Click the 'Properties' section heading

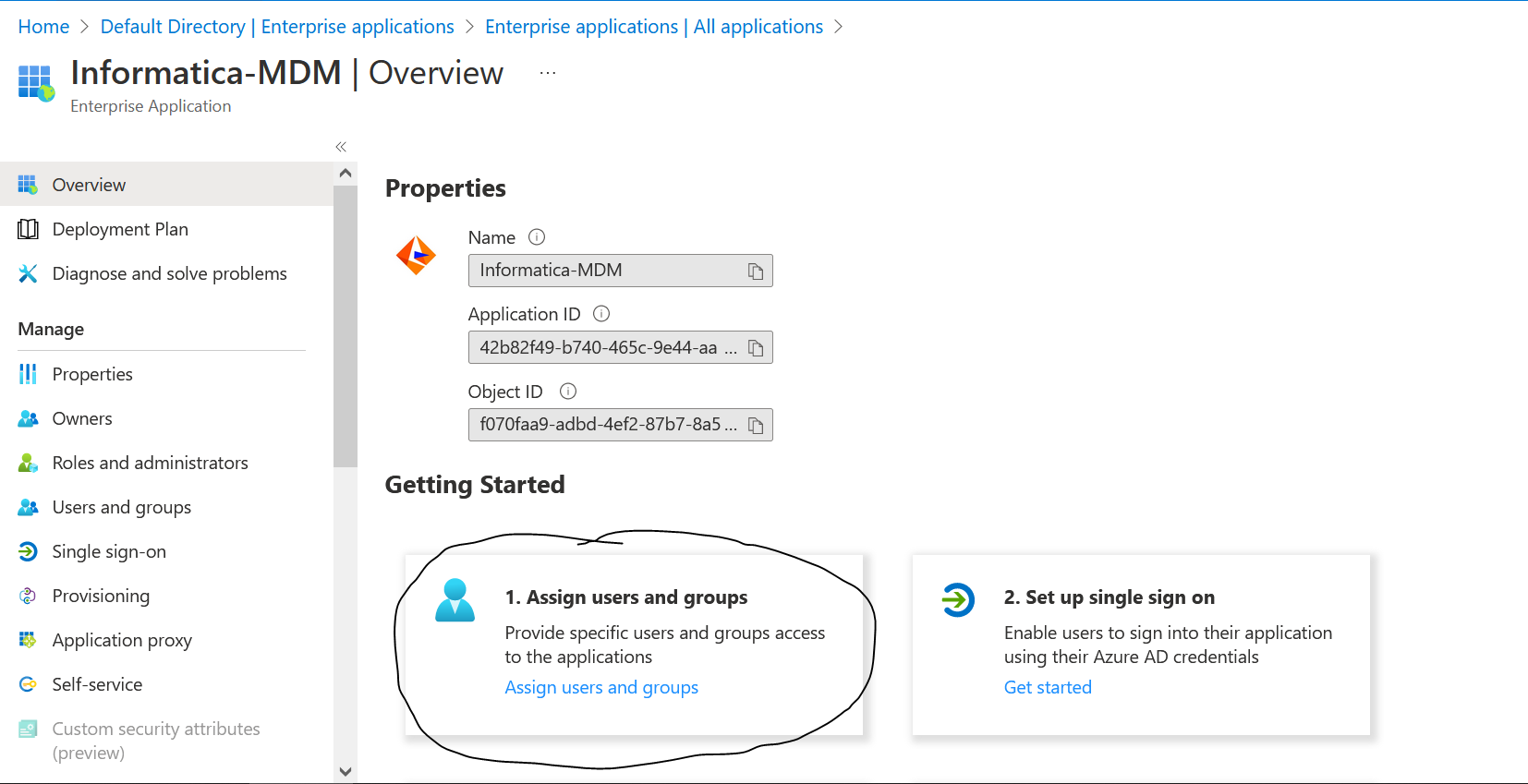(445, 188)
